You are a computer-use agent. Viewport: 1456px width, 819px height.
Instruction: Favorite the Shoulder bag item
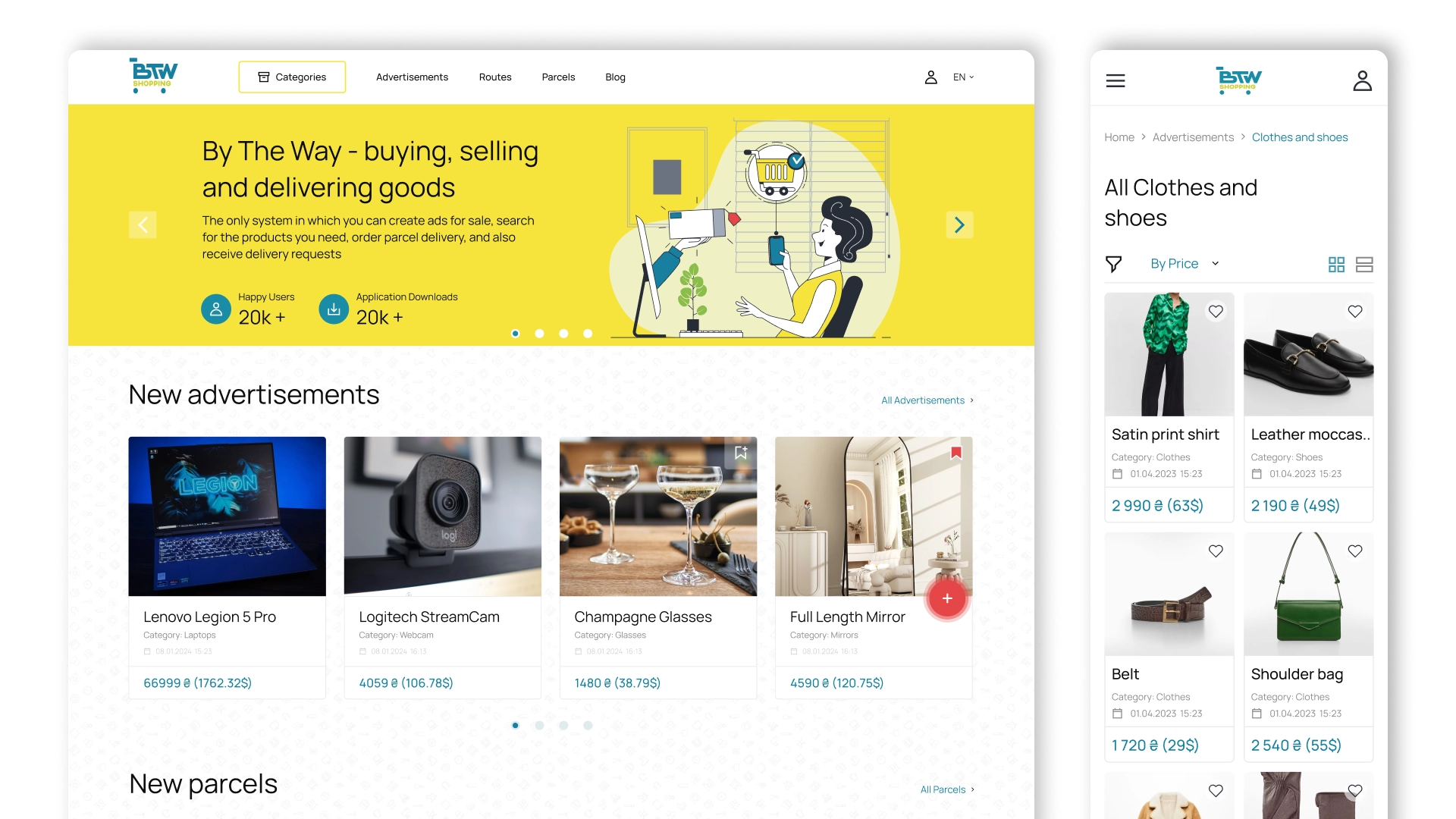(1355, 551)
